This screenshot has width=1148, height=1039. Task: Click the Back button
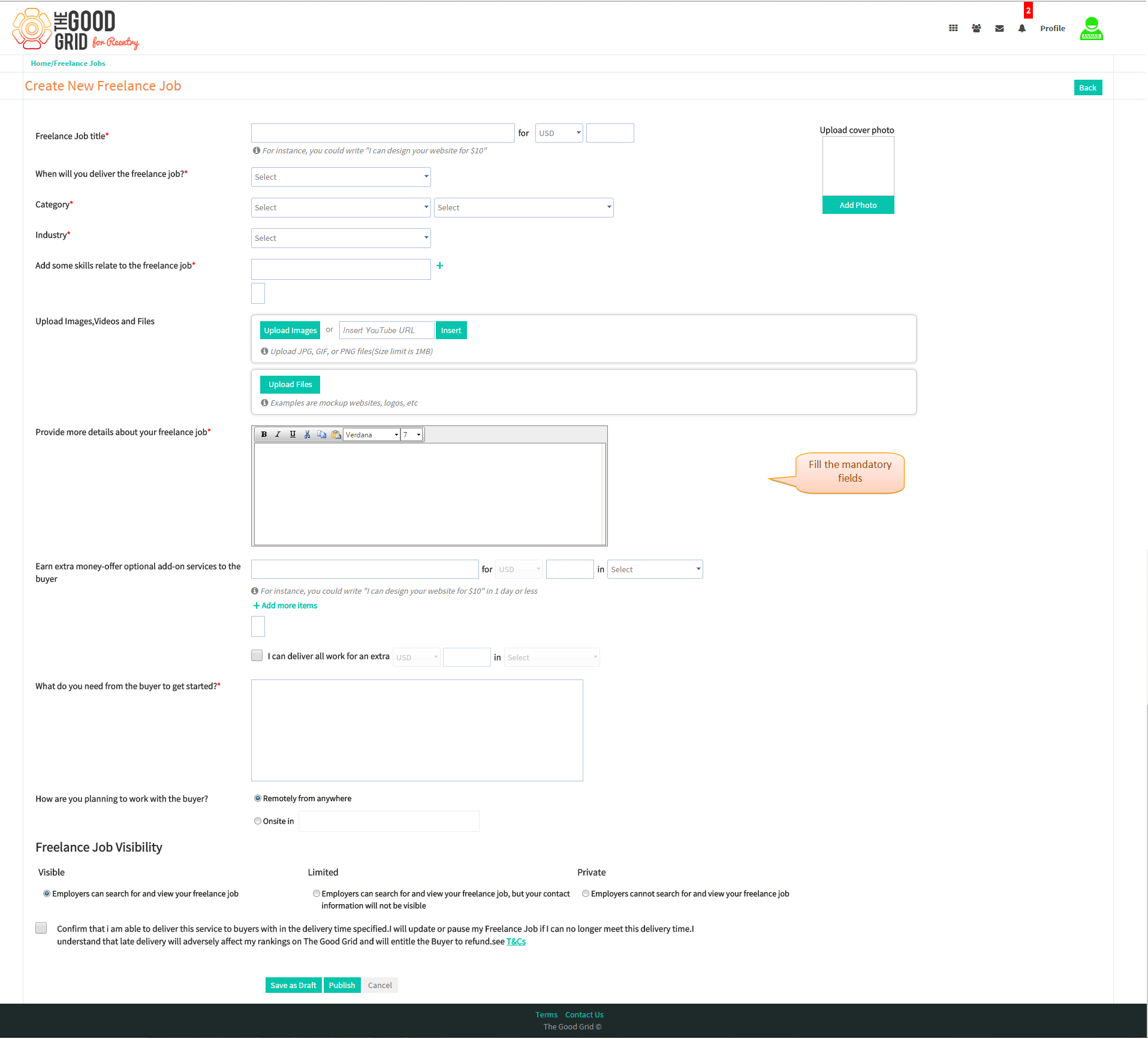(x=1087, y=87)
